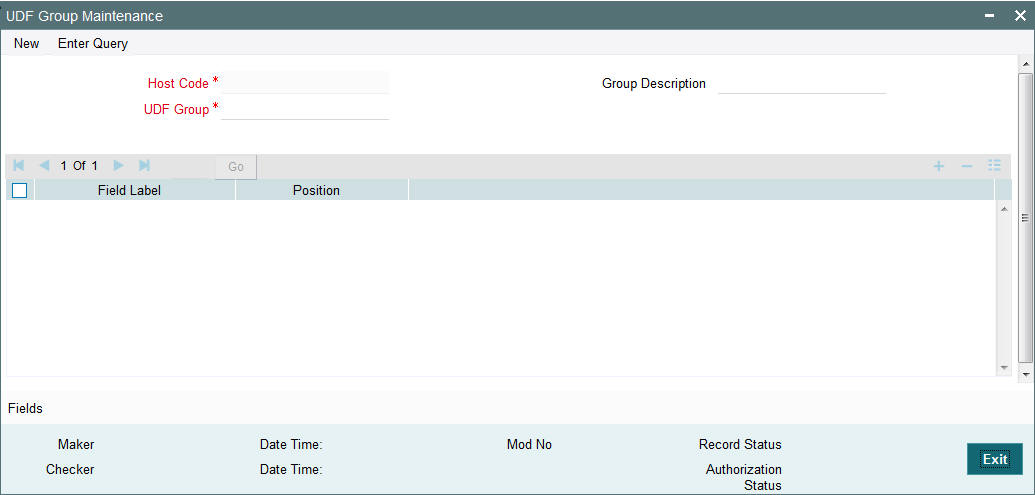Focus the Group Description input field

pos(802,83)
